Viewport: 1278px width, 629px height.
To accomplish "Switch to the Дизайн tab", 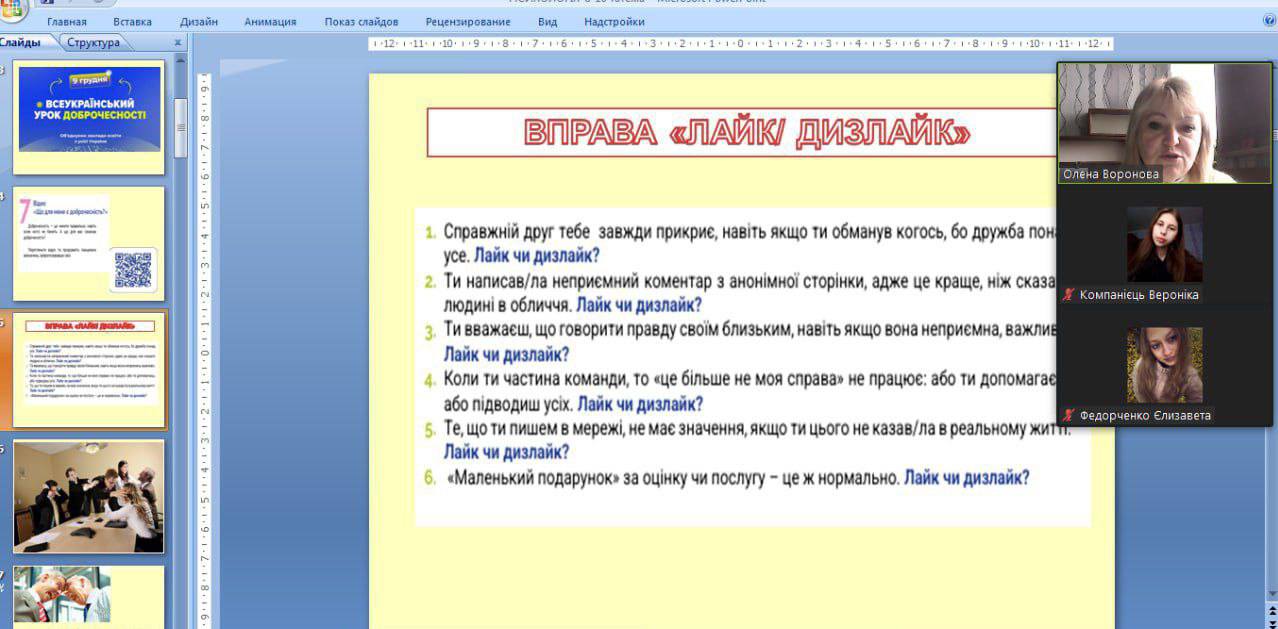I will 199,21.
